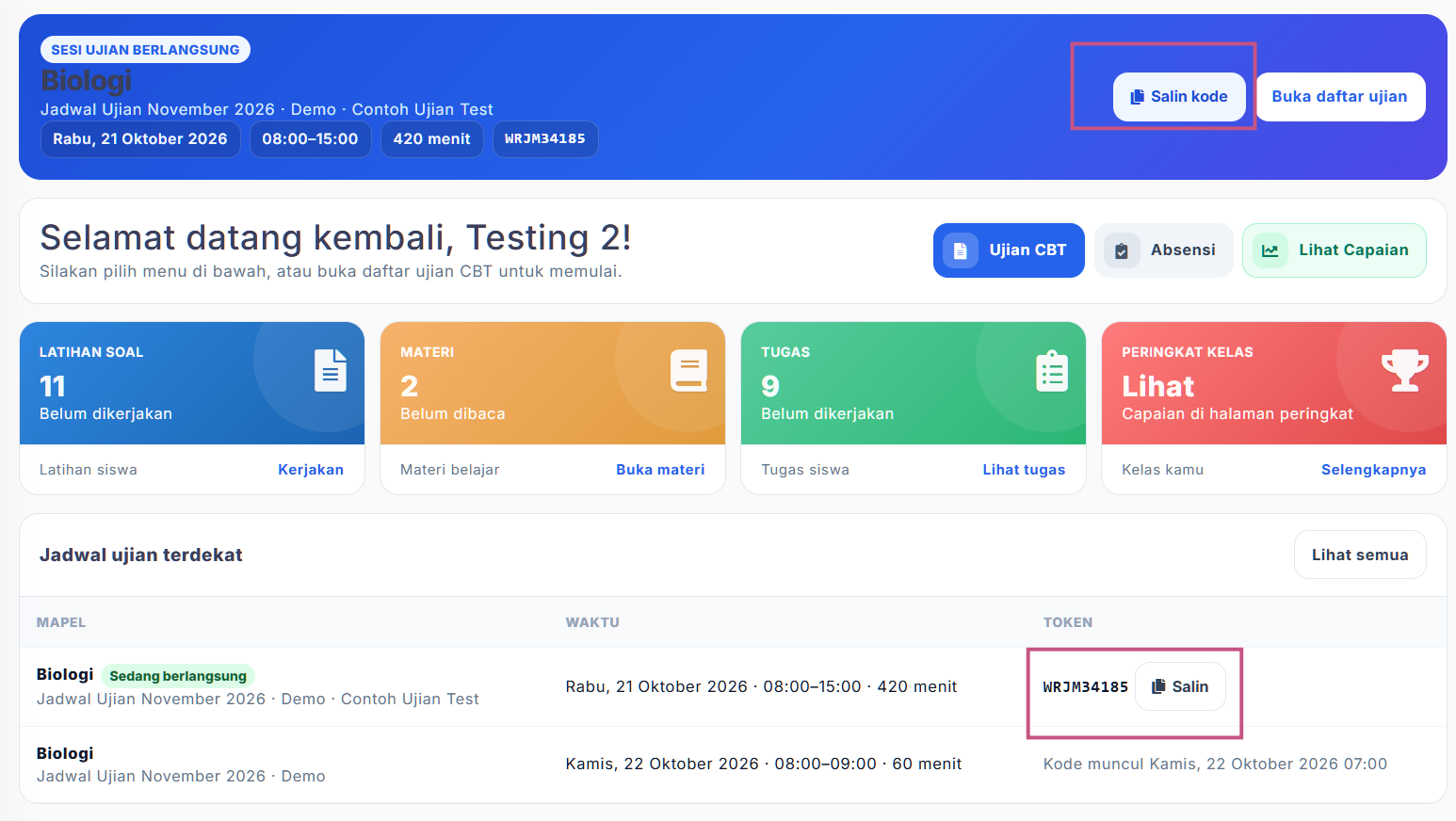Click the book icon on Materi card

click(689, 370)
